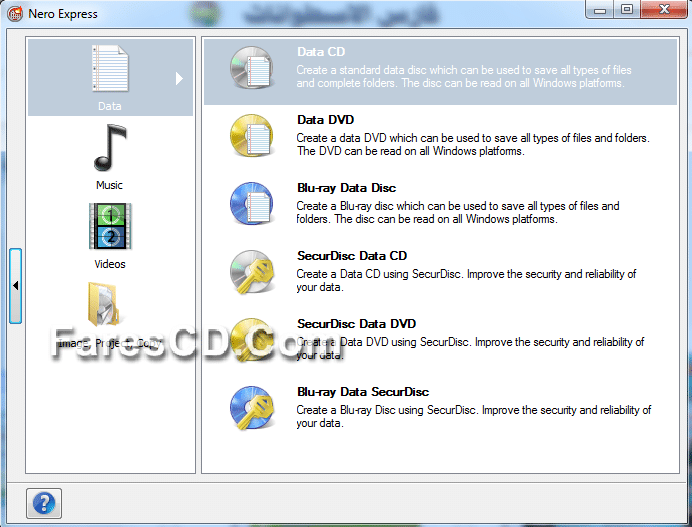This screenshot has width=692, height=527.
Task: Select the Data CD title
Action: tap(321, 52)
